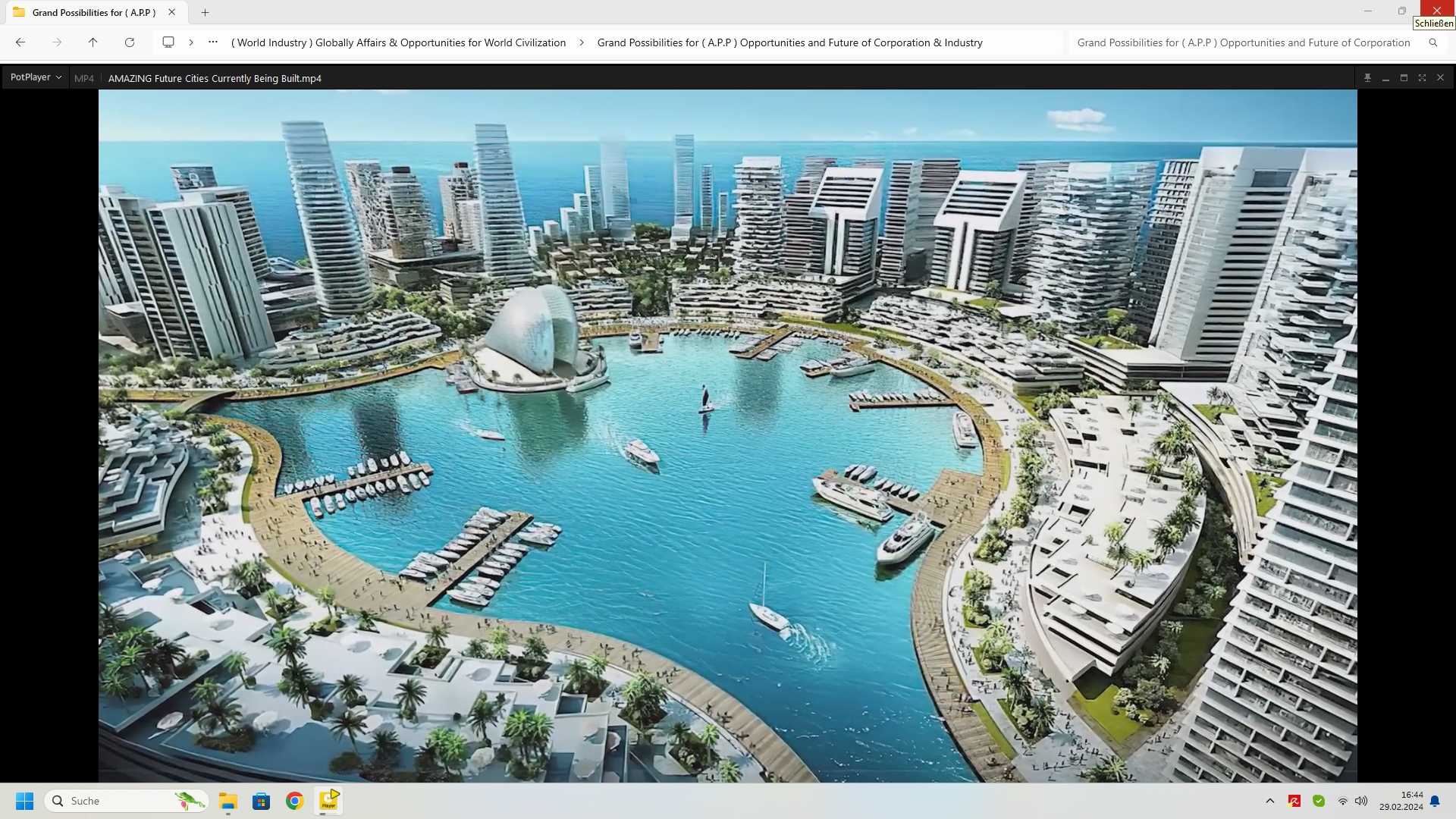Pin PotPlayer window on top
Image resolution: width=1456 pixels, height=819 pixels.
coord(1367,78)
